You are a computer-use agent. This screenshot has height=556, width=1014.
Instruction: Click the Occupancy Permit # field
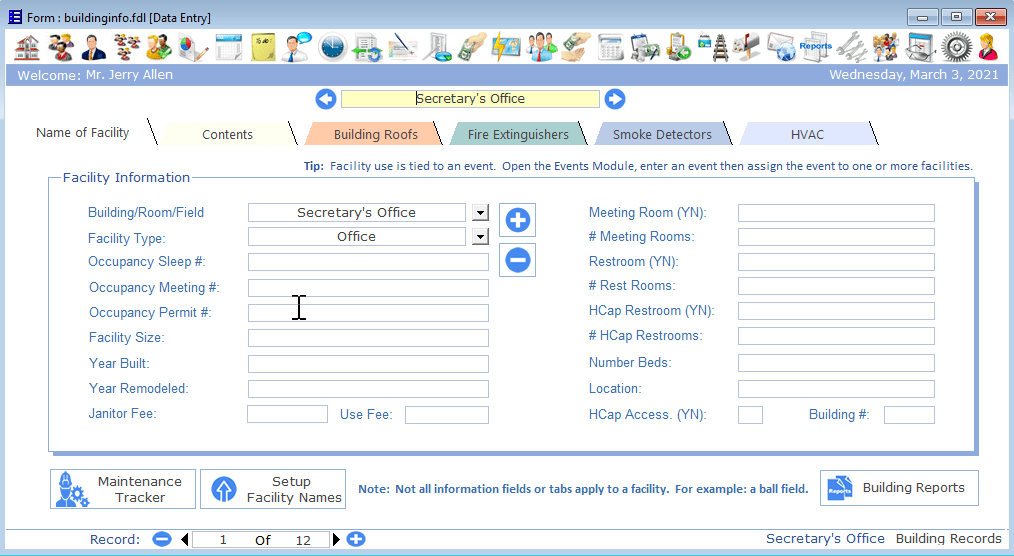pyautogui.click(x=368, y=313)
